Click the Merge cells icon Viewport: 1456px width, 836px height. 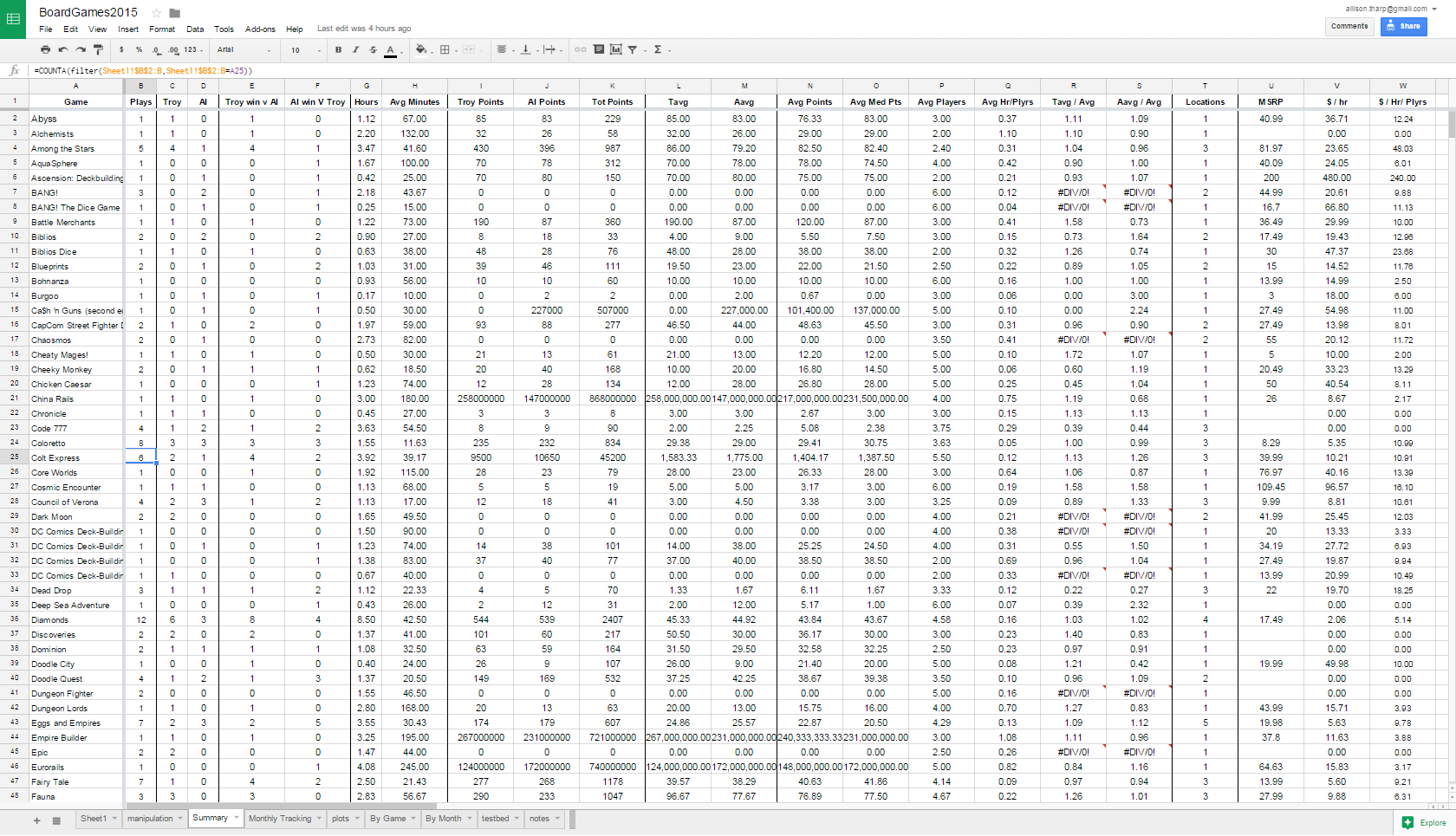(x=469, y=49)
